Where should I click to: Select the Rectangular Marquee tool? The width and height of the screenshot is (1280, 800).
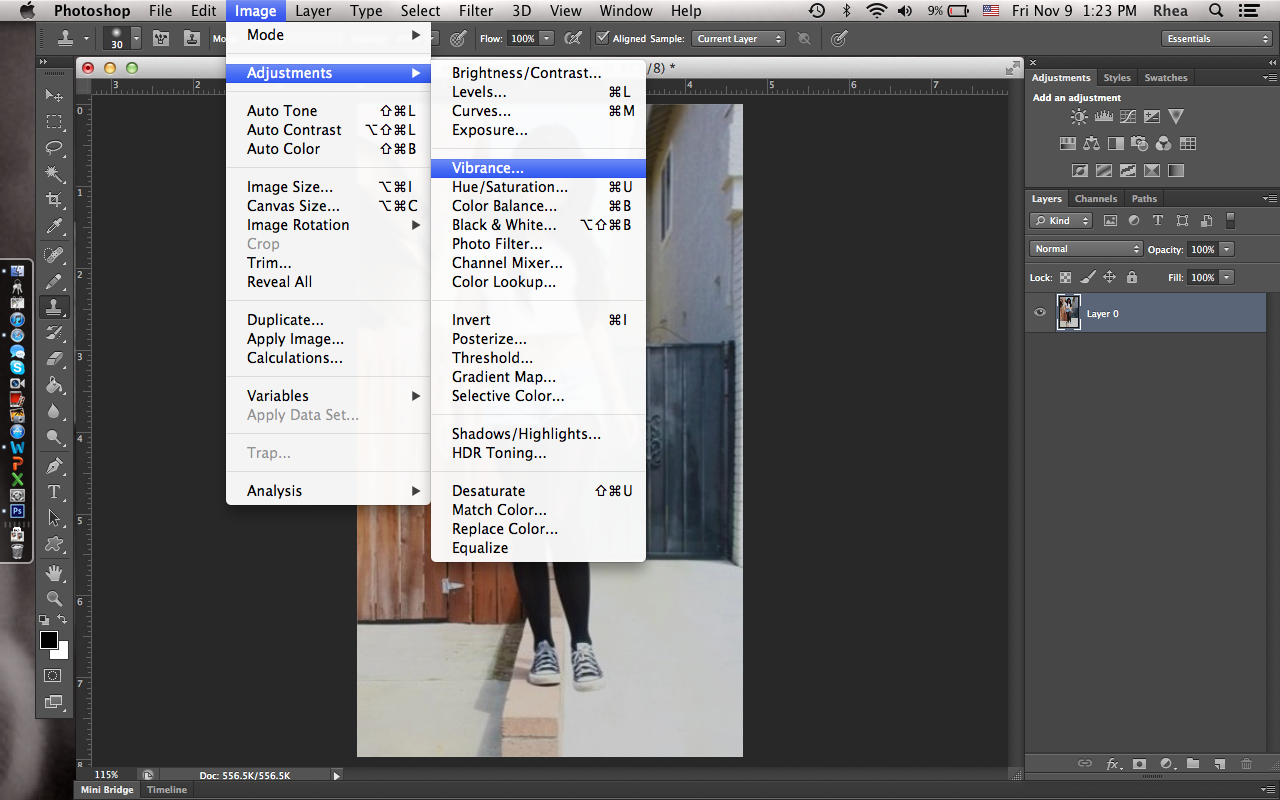tap(54, 122)
